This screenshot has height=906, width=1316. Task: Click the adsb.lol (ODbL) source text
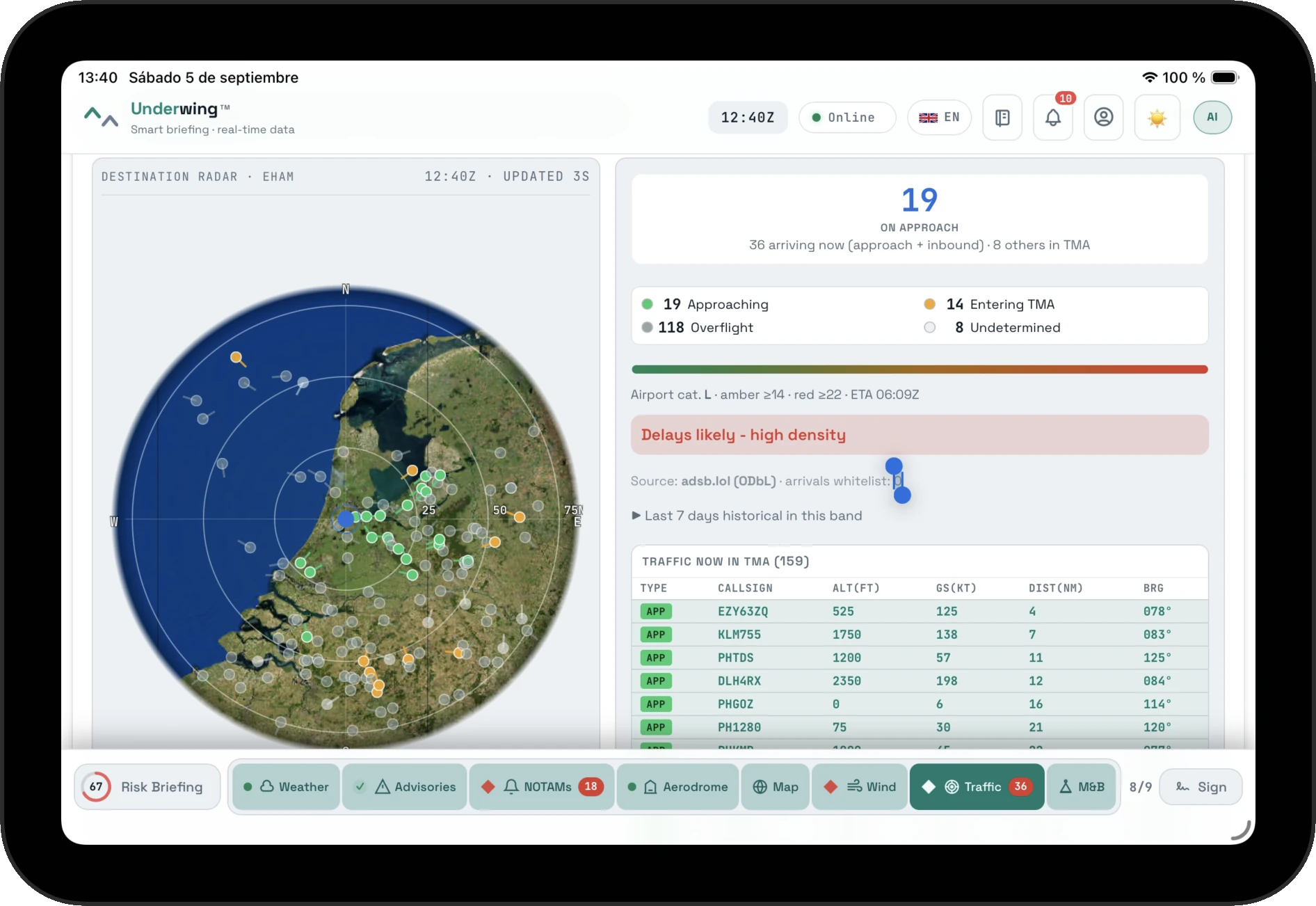click(x=728, y=481)
